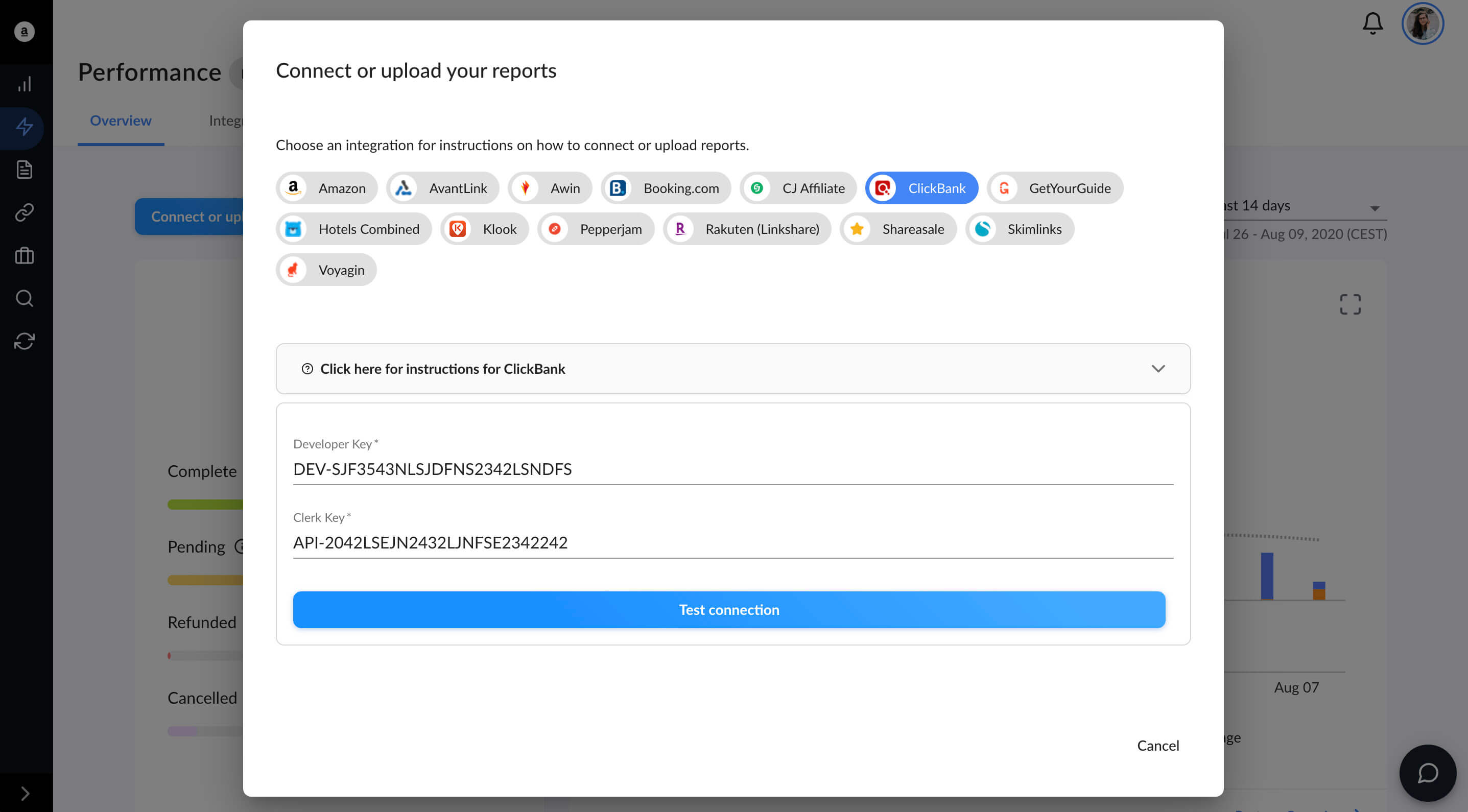This screenshot has width=1468, height=812.
Task: Pick the GetYourGuide integration chip
Action: (x=1055, y=188)
